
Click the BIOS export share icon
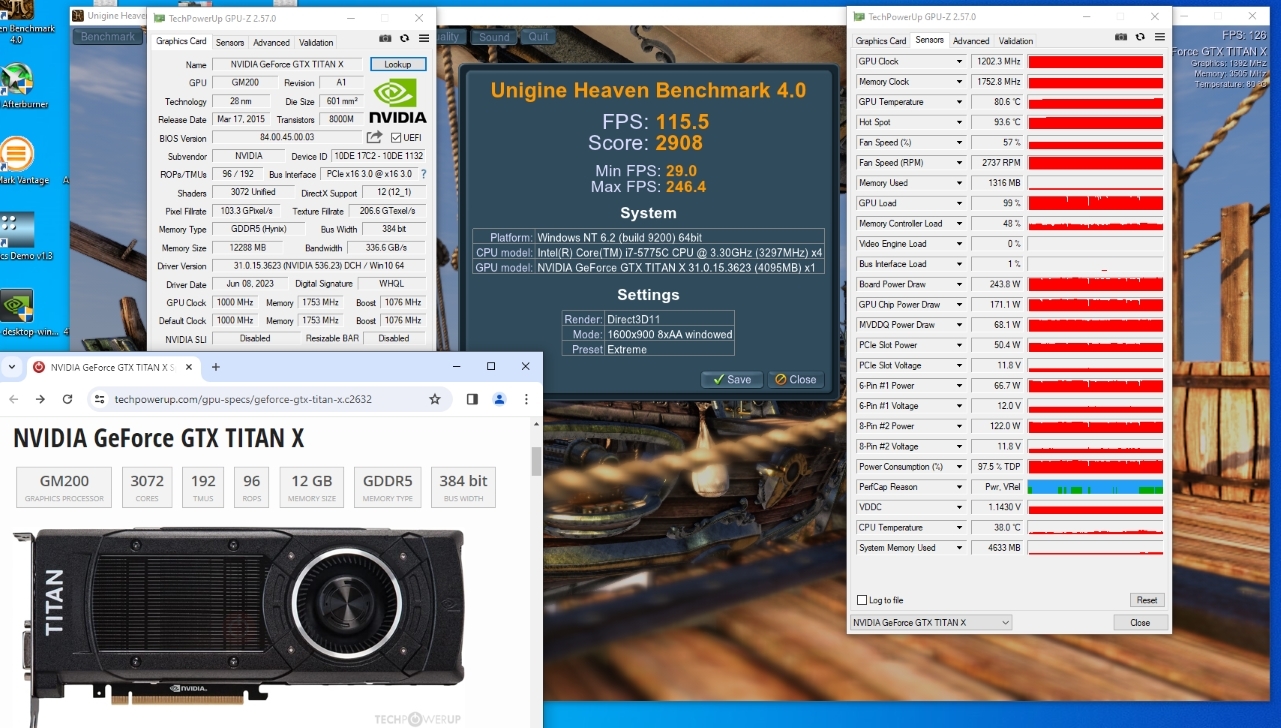coord(375,138)
